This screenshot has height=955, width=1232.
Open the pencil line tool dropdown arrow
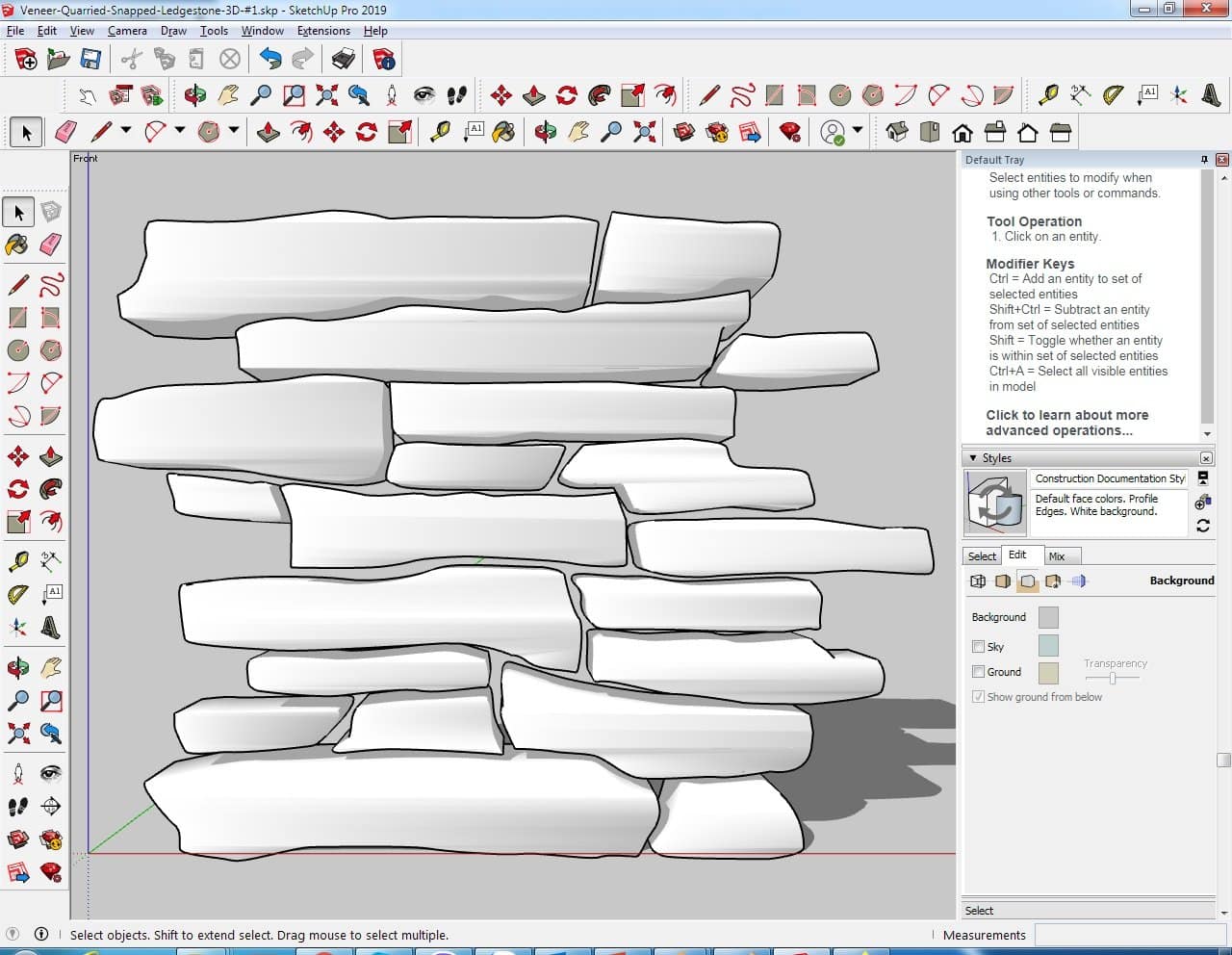125,131
